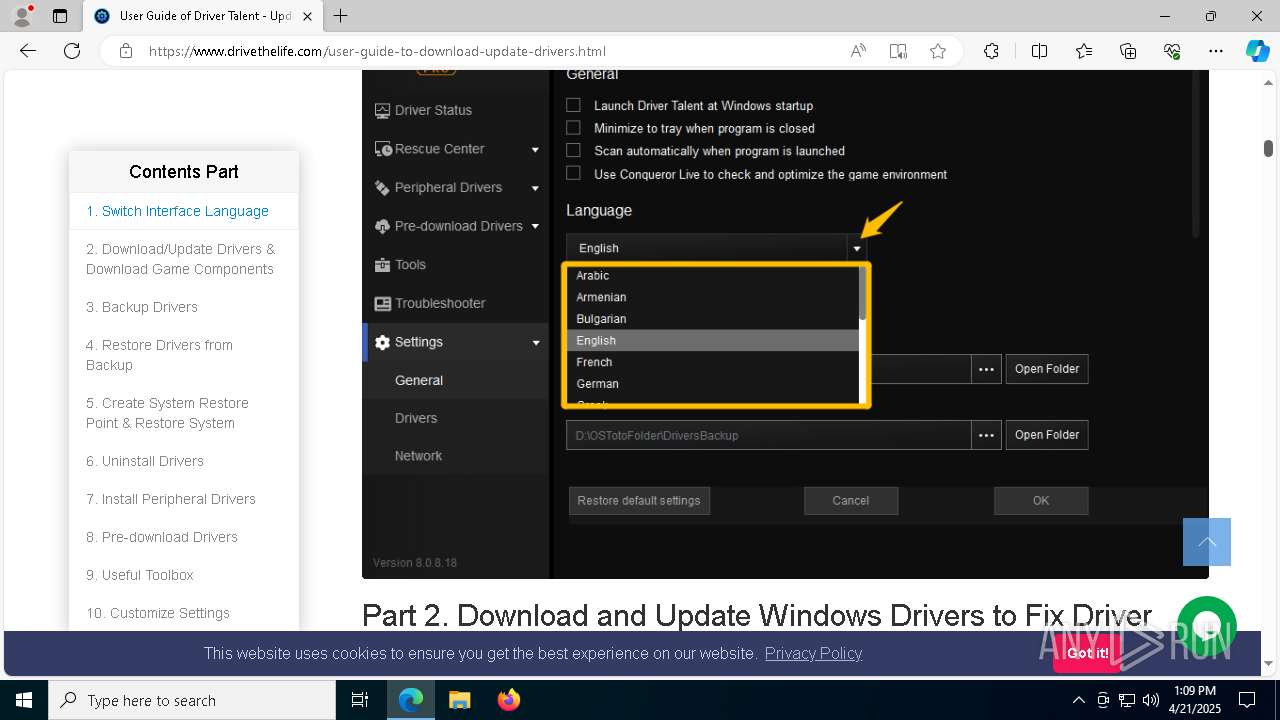Open Copilot sidebar icon

1257,51
